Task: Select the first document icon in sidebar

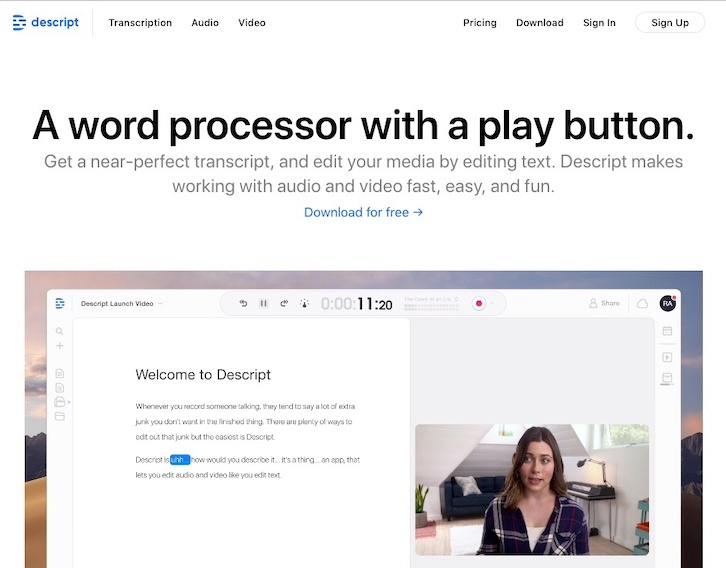Action: point(60,374)
